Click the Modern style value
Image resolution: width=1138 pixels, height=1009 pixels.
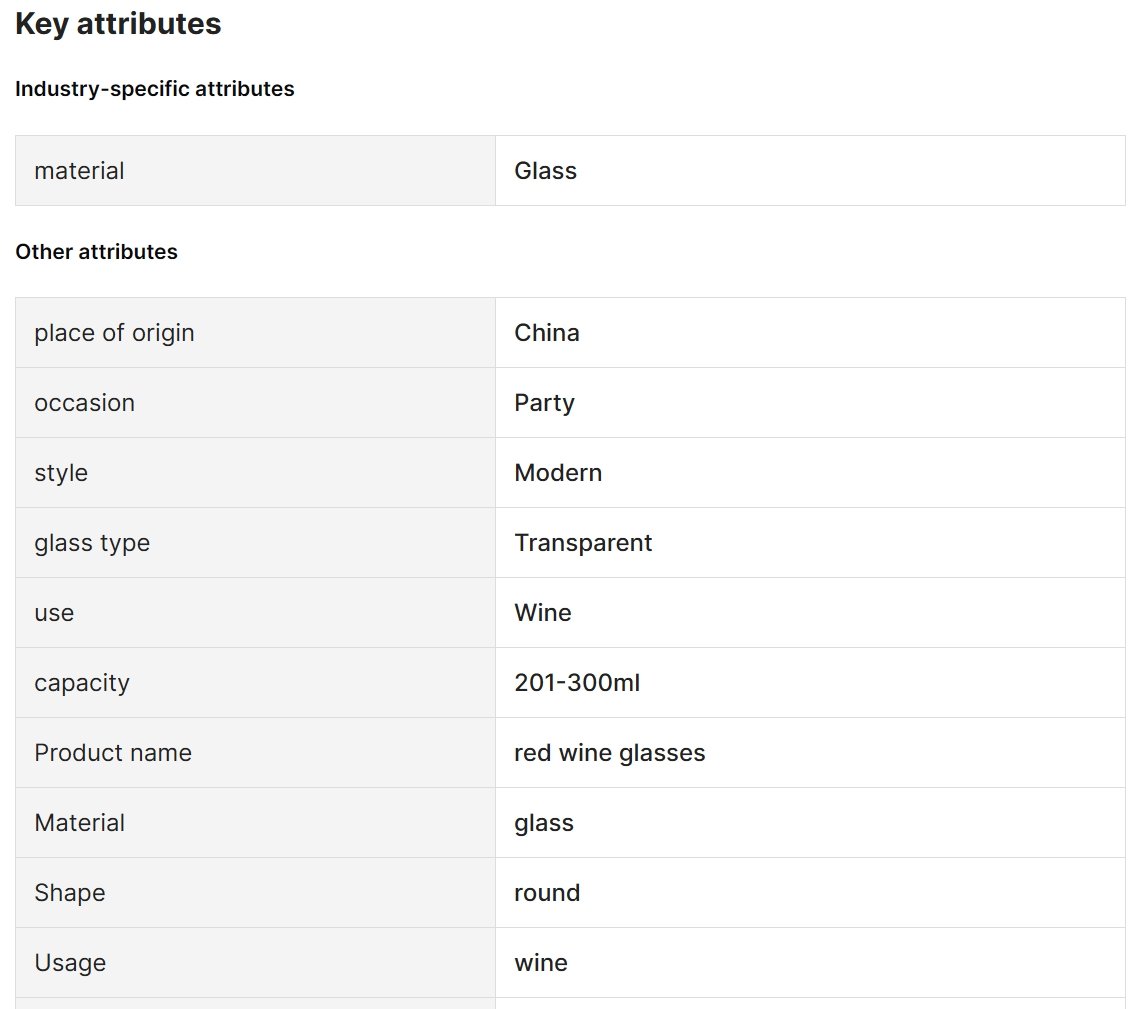[x=558, y=473]
